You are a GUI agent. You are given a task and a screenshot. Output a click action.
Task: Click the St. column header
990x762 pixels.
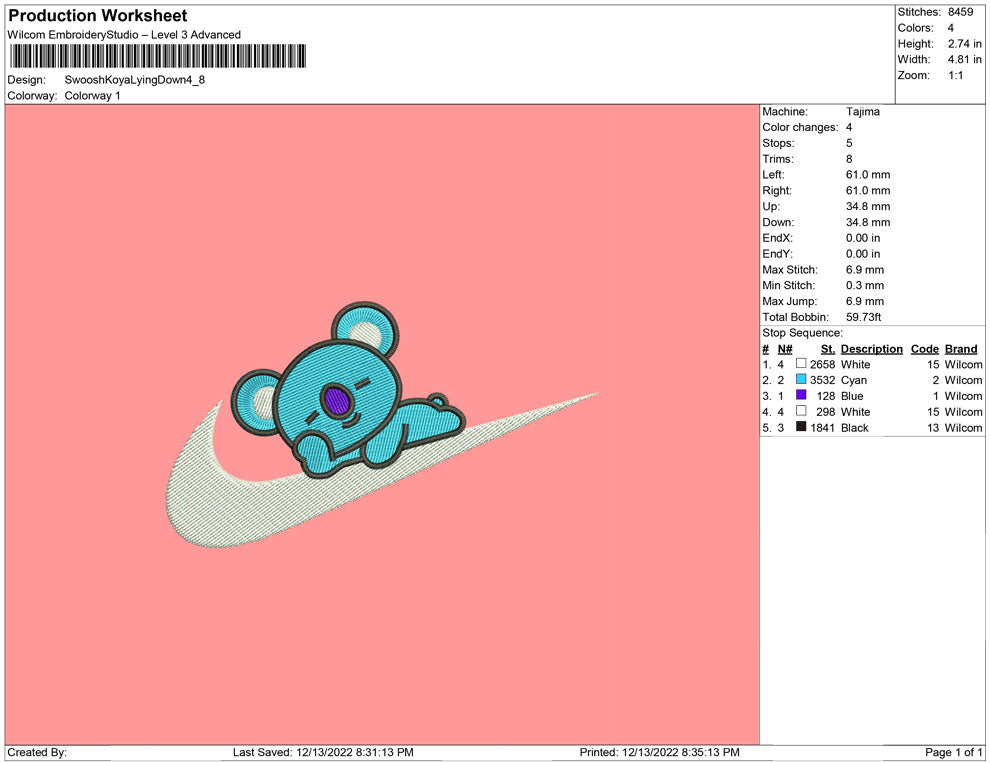(827, 349)
